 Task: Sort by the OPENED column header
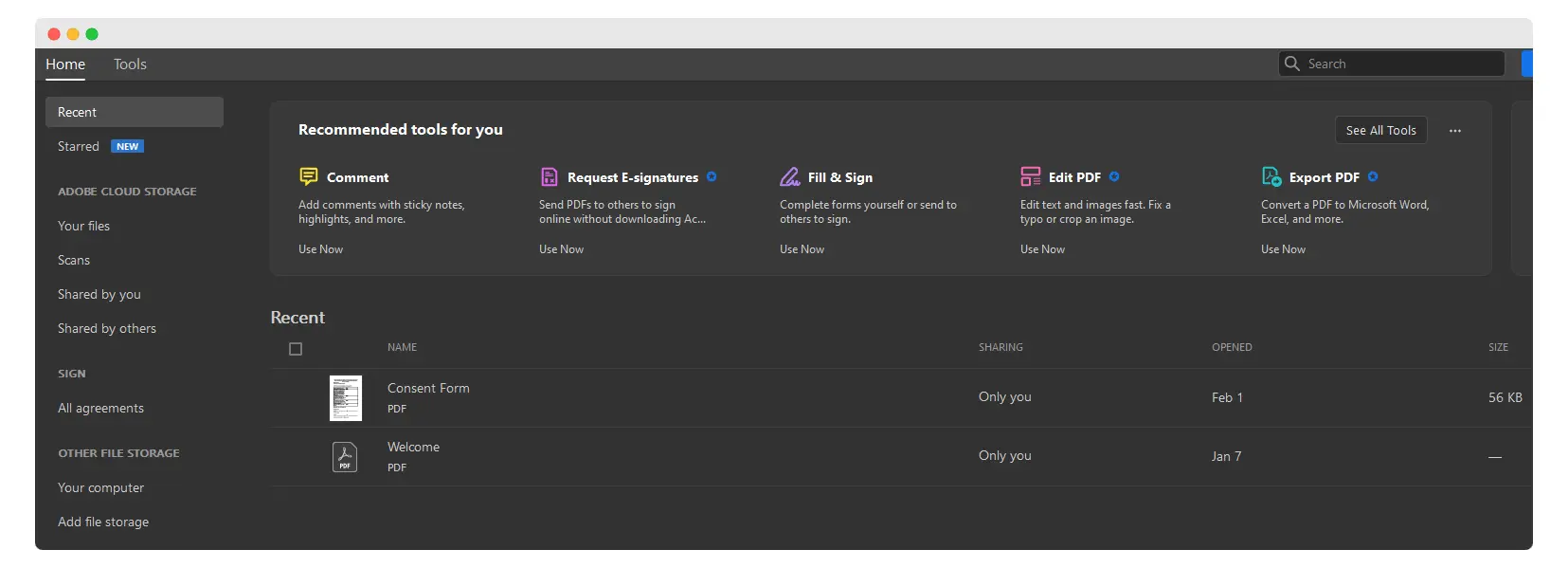click(1232, 347)
